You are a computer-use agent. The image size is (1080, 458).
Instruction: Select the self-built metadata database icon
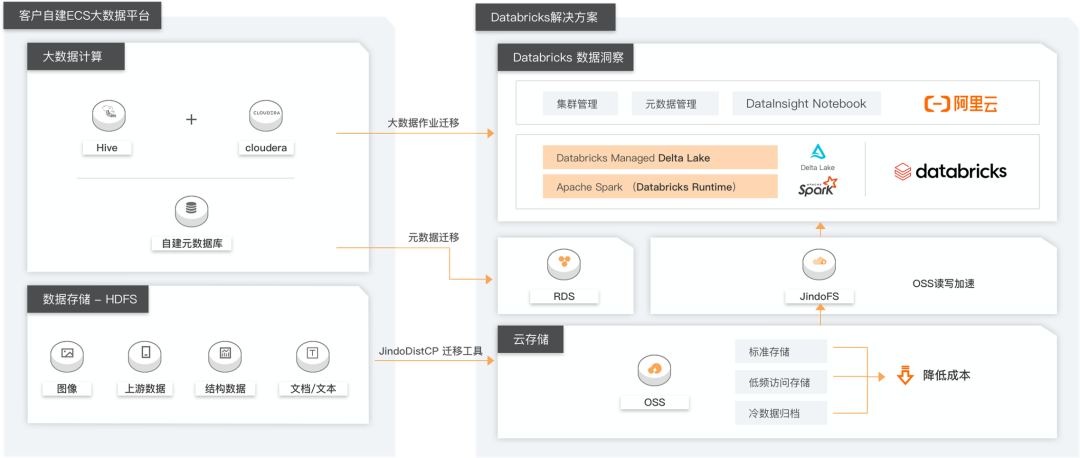pyautogui.click(x=191, y=211)
